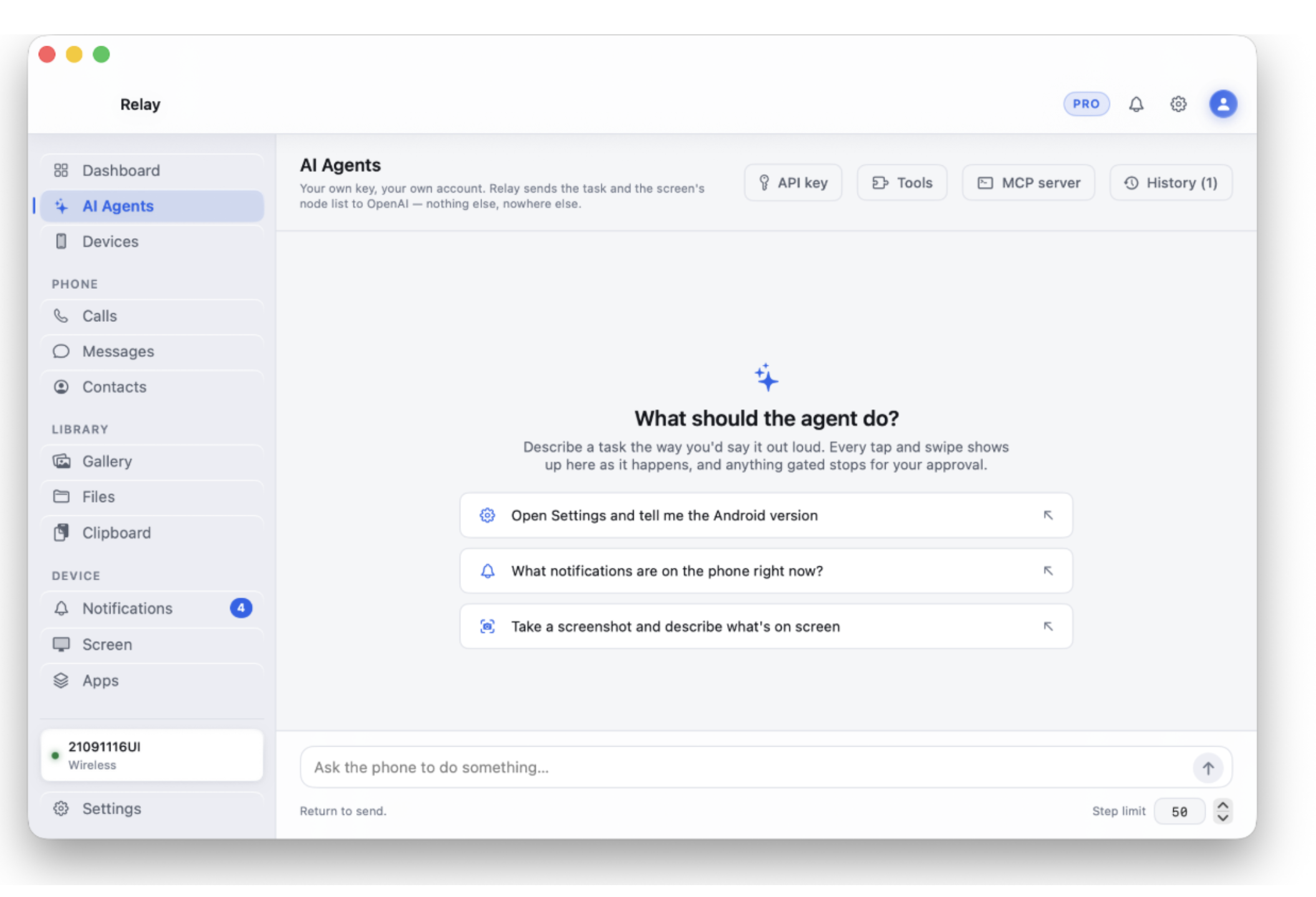Open Settings at the sidebar bottom
Screen dimensions: 1316x897
[x=152, y=808]
